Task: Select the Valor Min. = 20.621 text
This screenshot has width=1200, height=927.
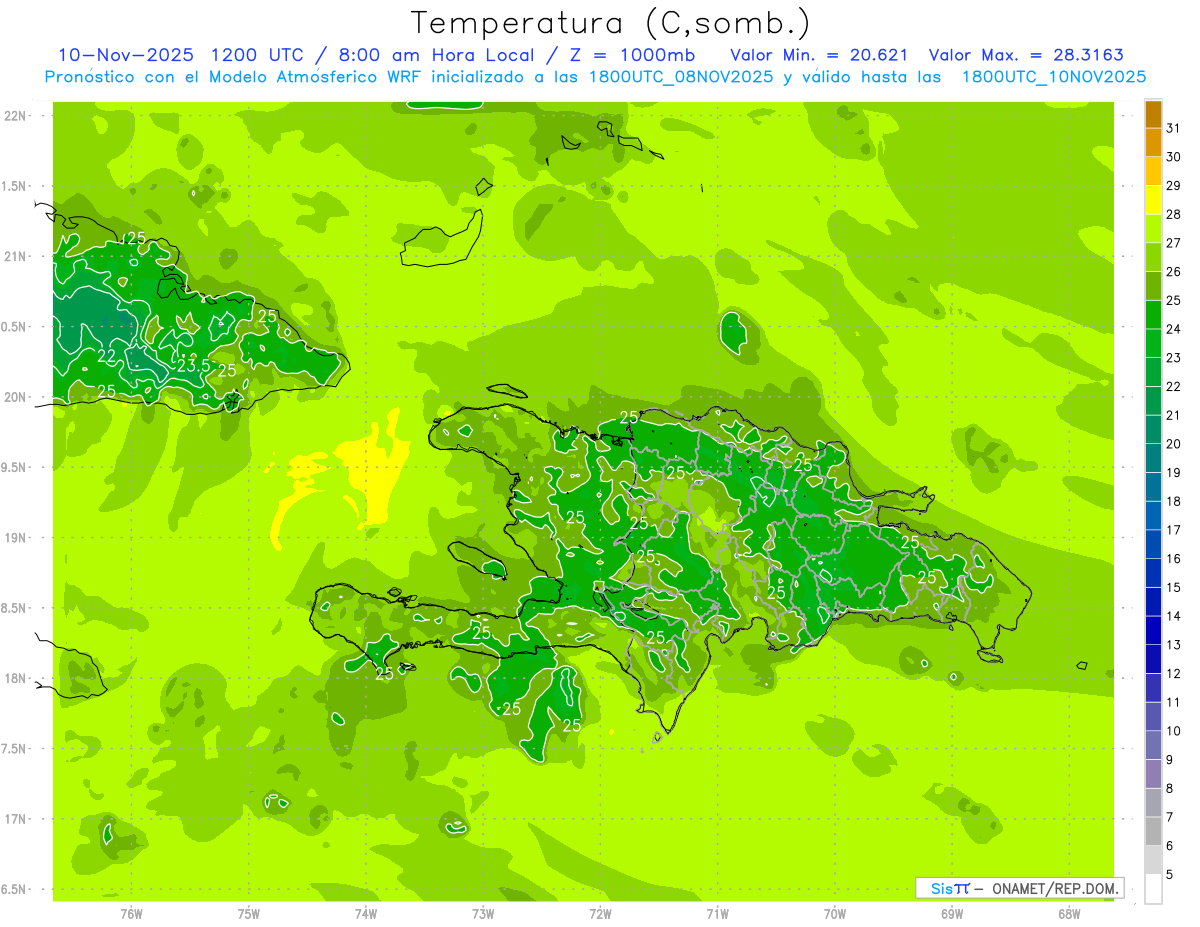Action: (x=819, y=55)
